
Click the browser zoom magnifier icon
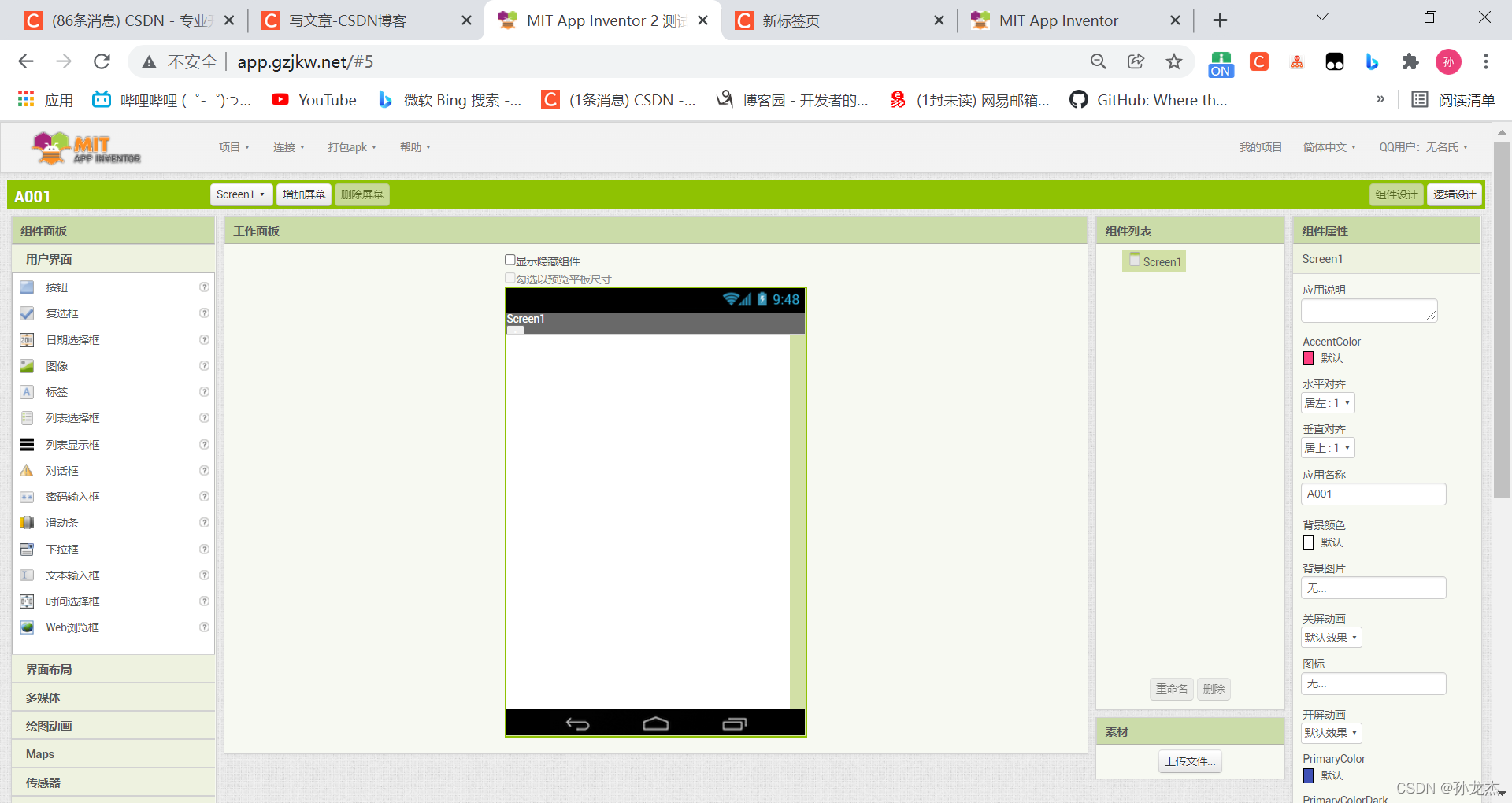click(1099, 61)
